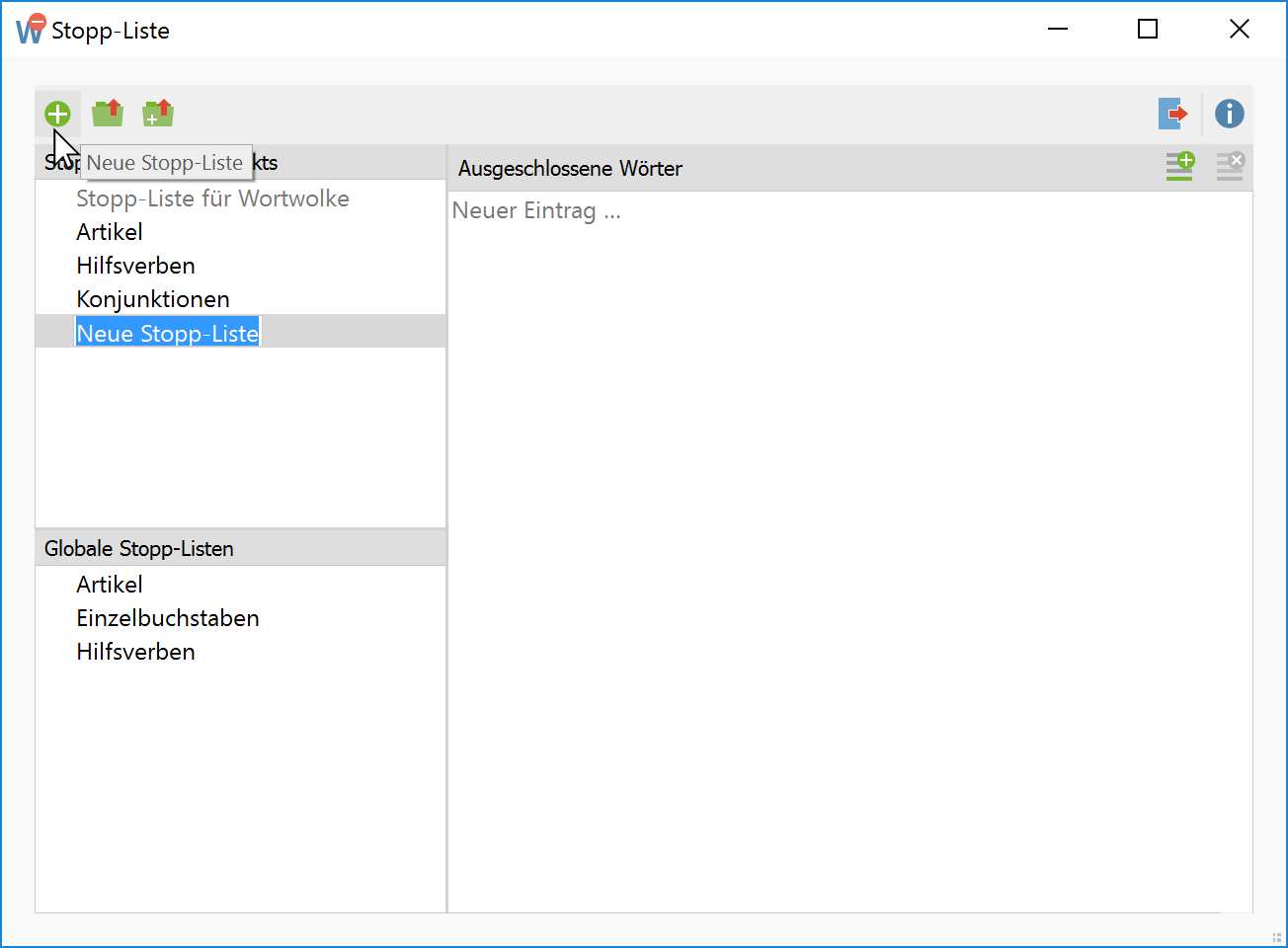Click the blue exit icon with red arrow

1172,114
